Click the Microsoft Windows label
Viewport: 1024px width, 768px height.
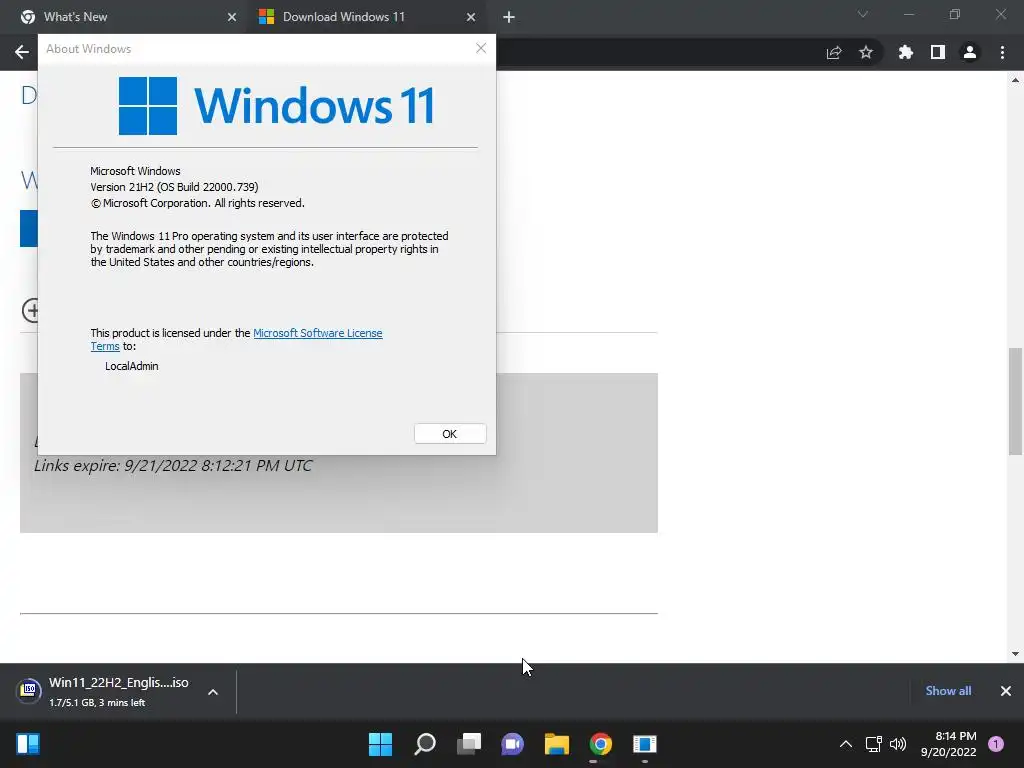(135, 171)
